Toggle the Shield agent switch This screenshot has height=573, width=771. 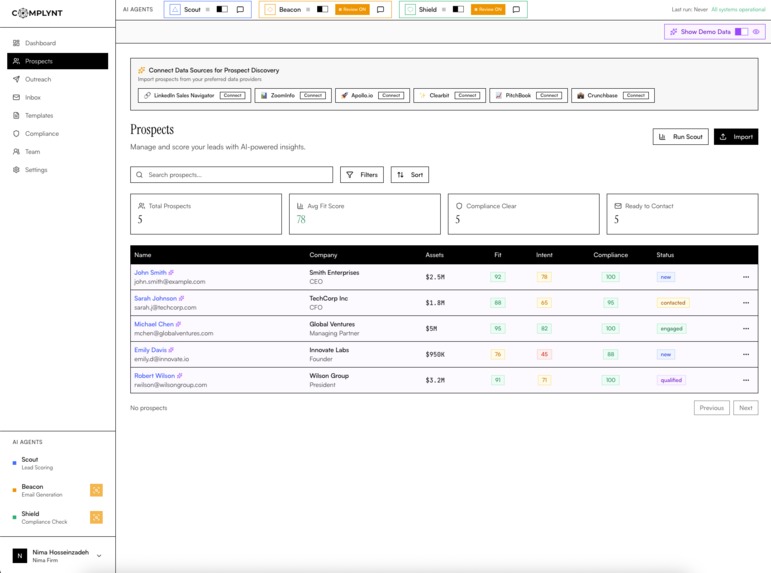pos(458,9)
